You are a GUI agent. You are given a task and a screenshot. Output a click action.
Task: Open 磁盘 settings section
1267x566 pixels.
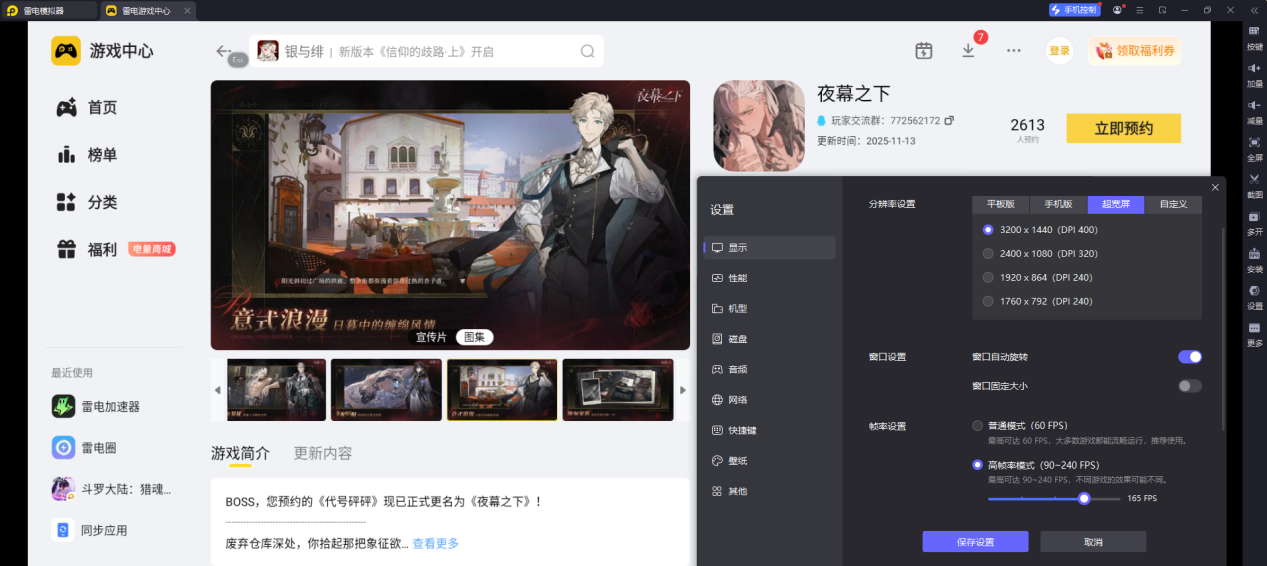click(769, 339)
